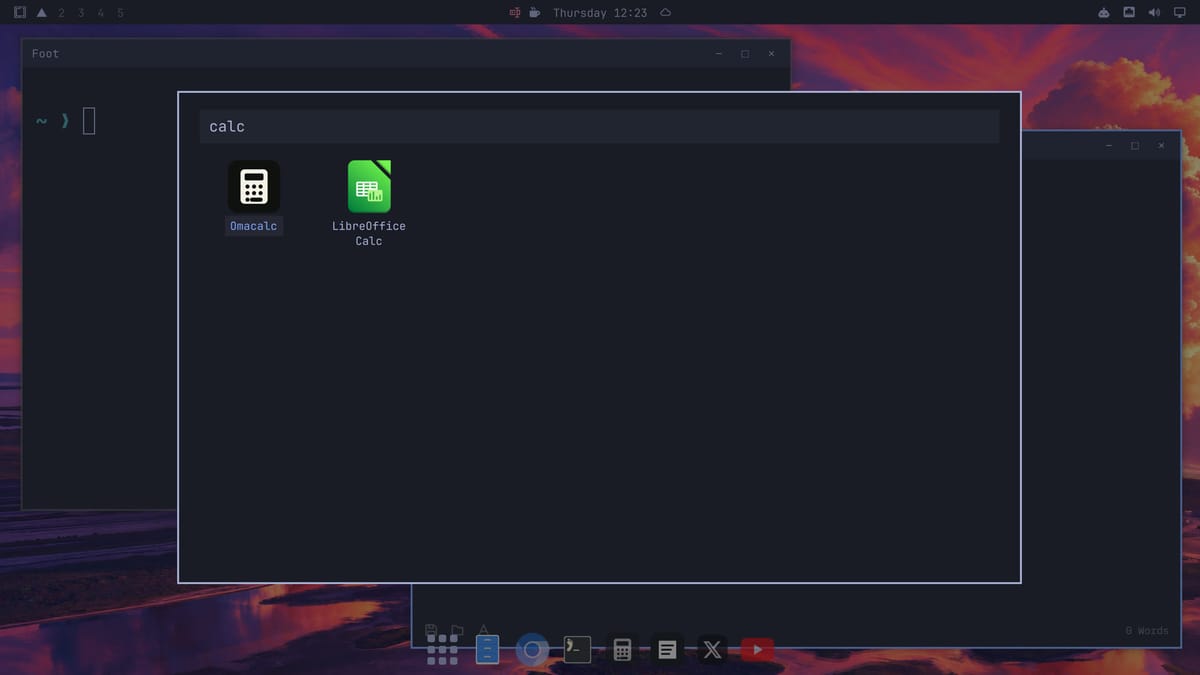Click the speaker volume icon in the tray
Viewport: 1200px width, 675px height.
1154,13
